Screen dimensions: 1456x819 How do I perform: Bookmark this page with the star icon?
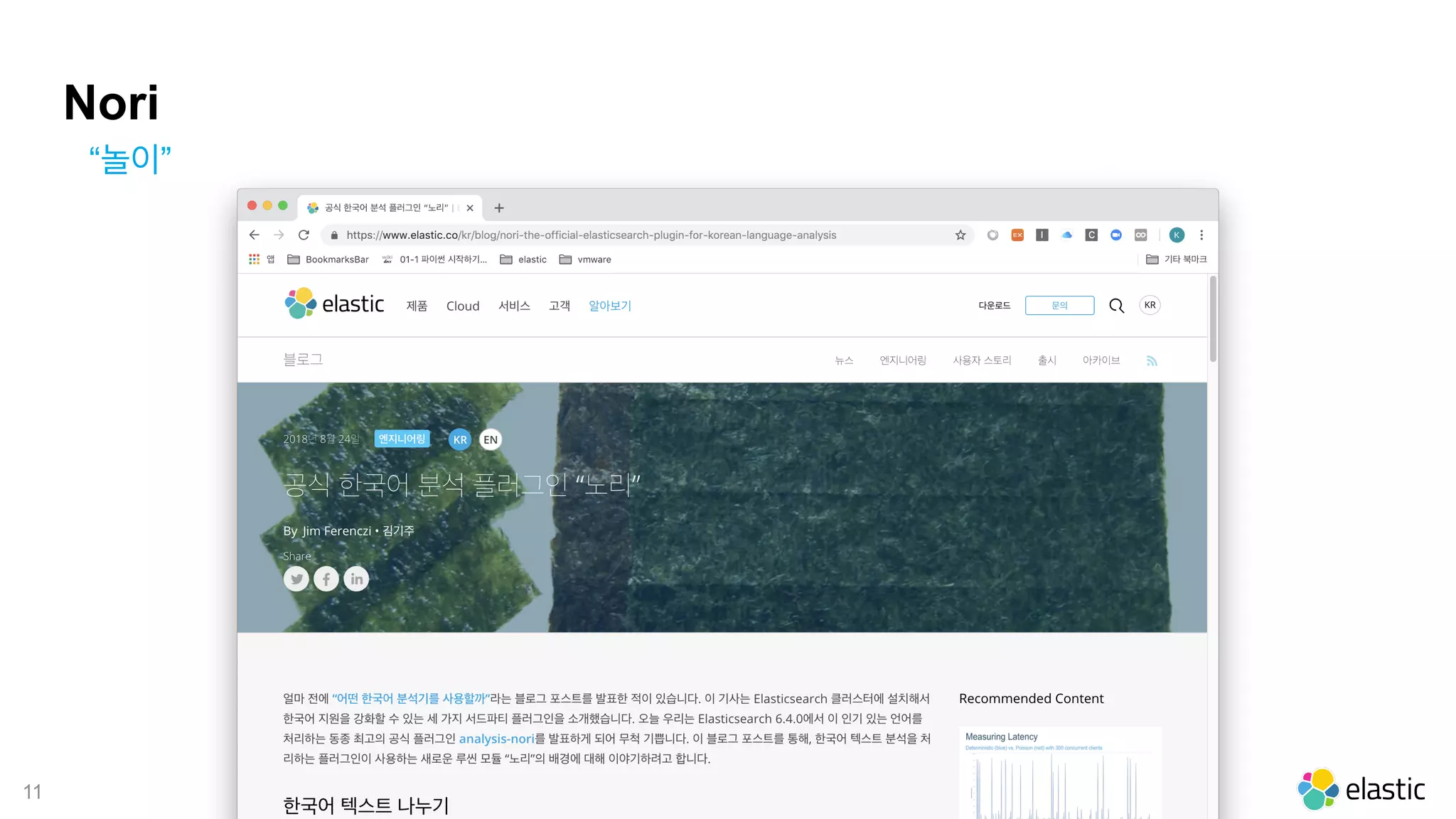pos(960,235)
